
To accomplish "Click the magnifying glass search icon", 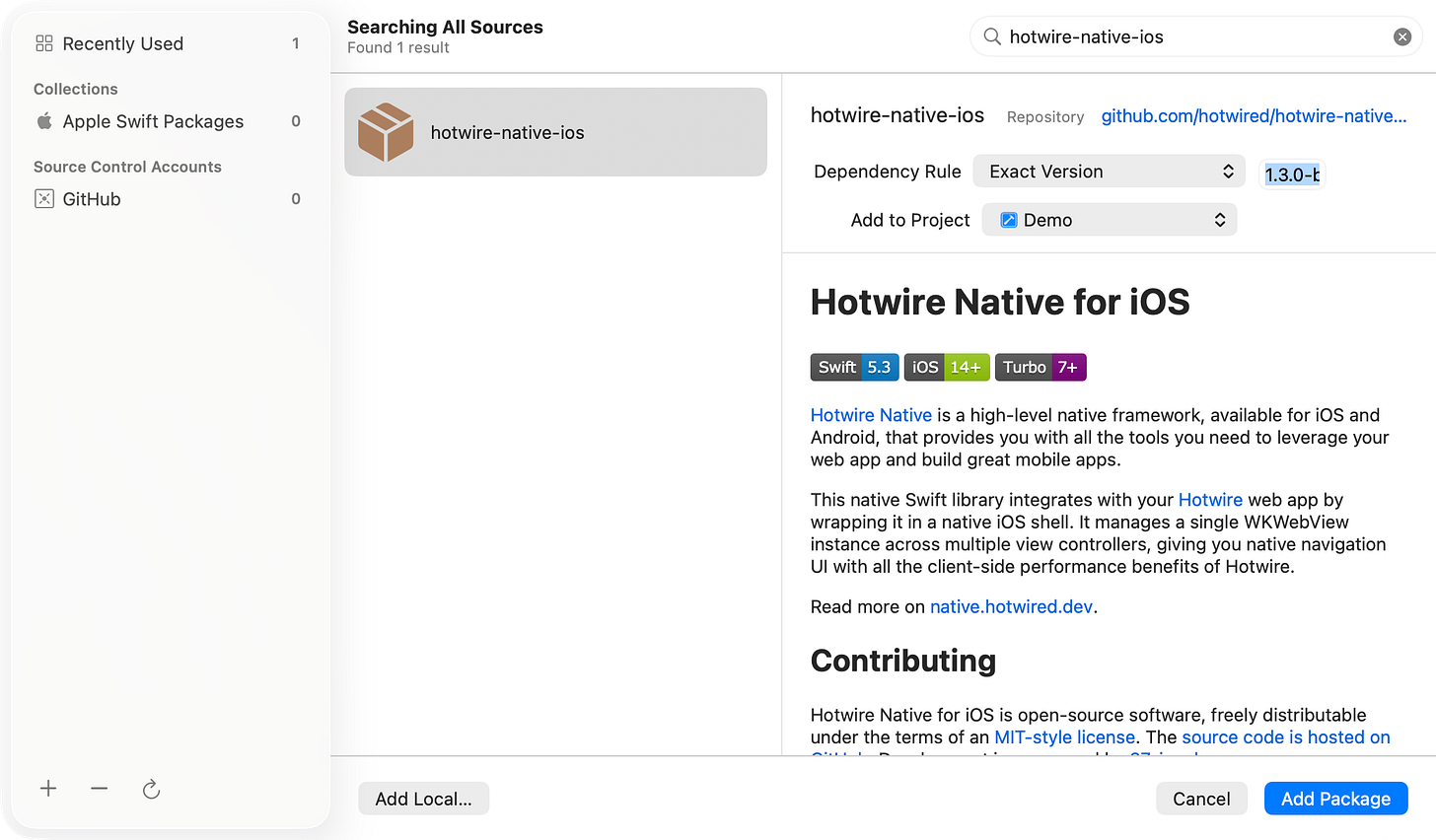I will coord(992,36).
